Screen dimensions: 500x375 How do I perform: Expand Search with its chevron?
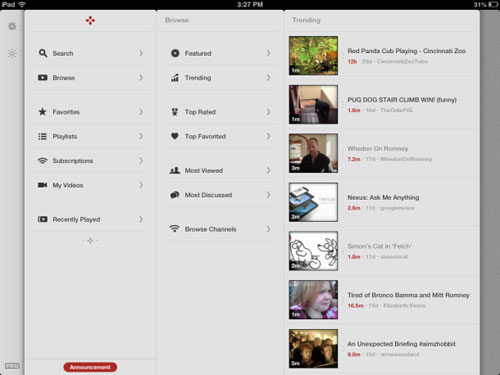(x=141, y=53)
